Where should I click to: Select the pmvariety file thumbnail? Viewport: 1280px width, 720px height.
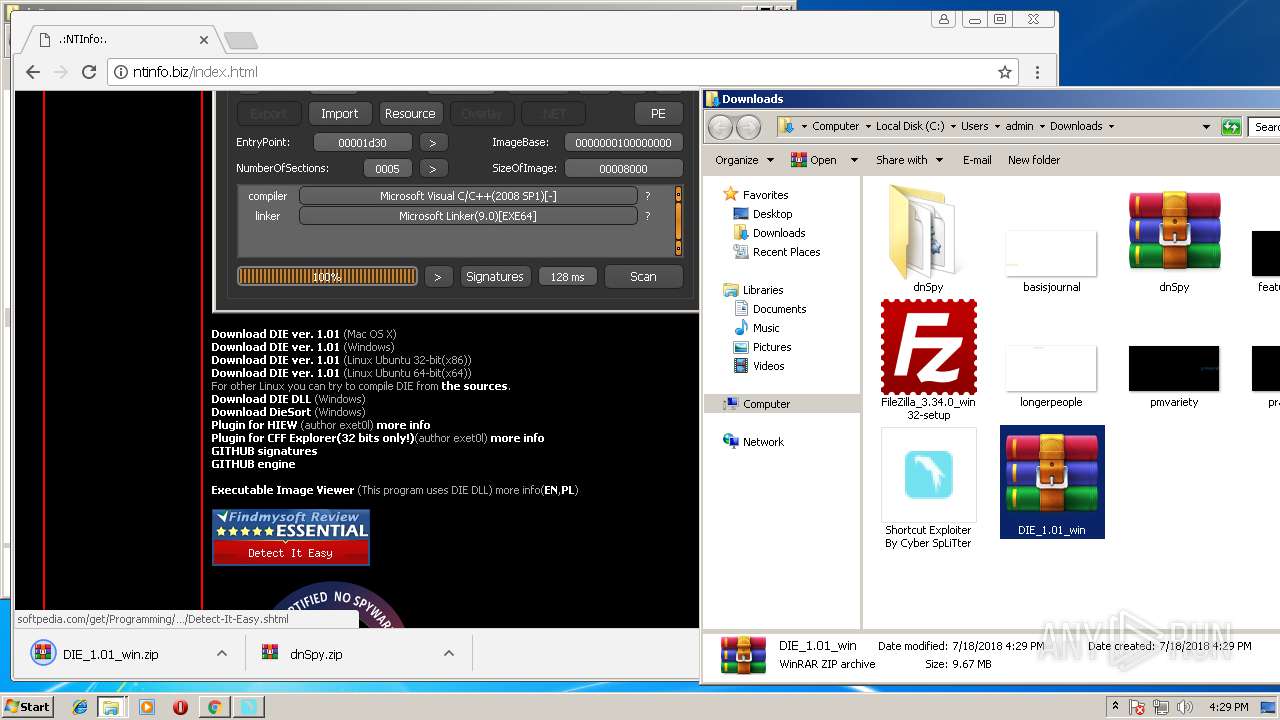pos(1174,377)
